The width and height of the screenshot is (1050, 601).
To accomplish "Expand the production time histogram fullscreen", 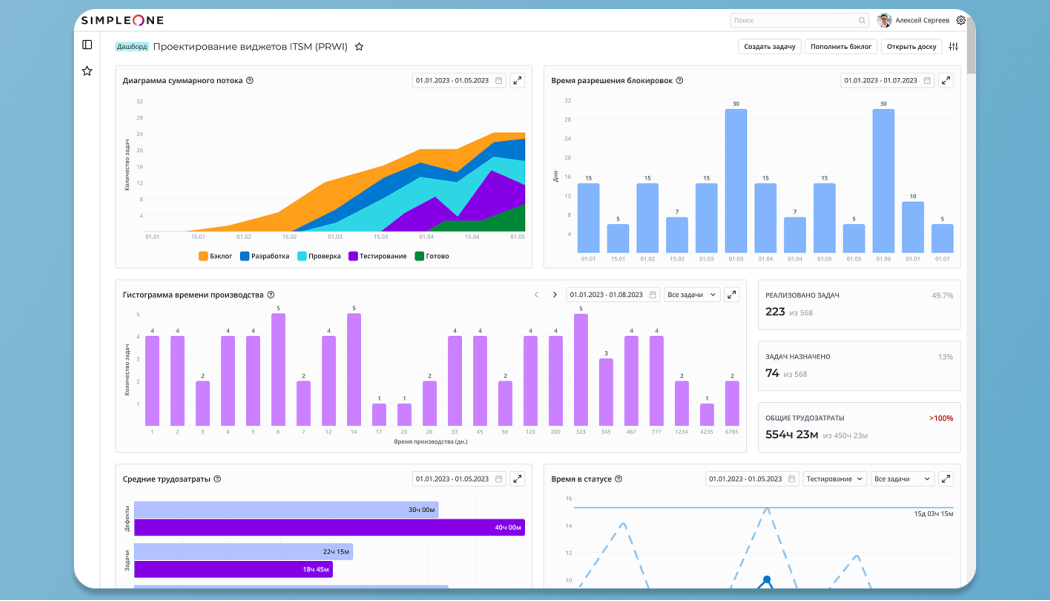I will [x=731, y=295].
